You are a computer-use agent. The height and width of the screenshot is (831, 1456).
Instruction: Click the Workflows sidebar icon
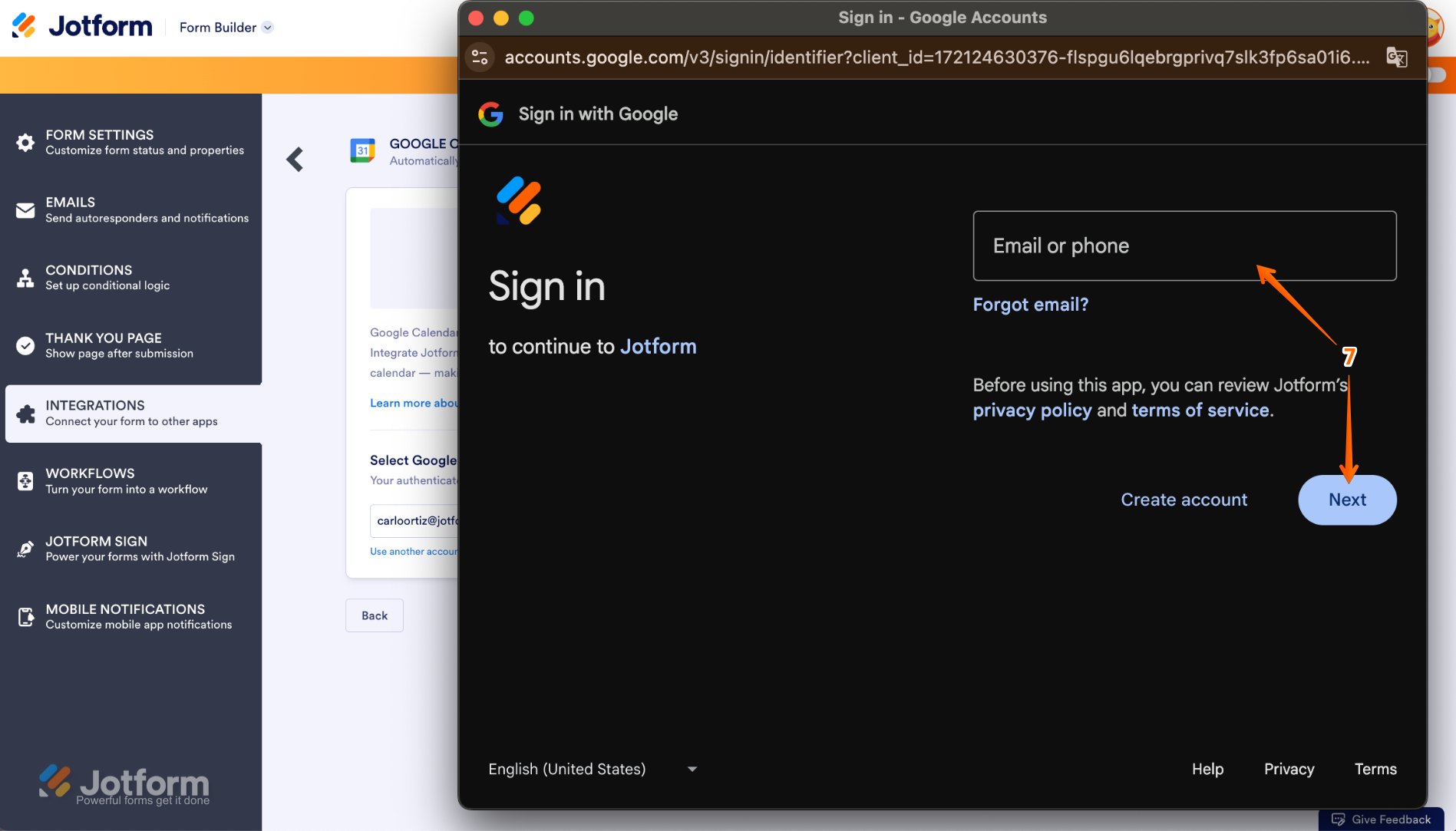25,480
